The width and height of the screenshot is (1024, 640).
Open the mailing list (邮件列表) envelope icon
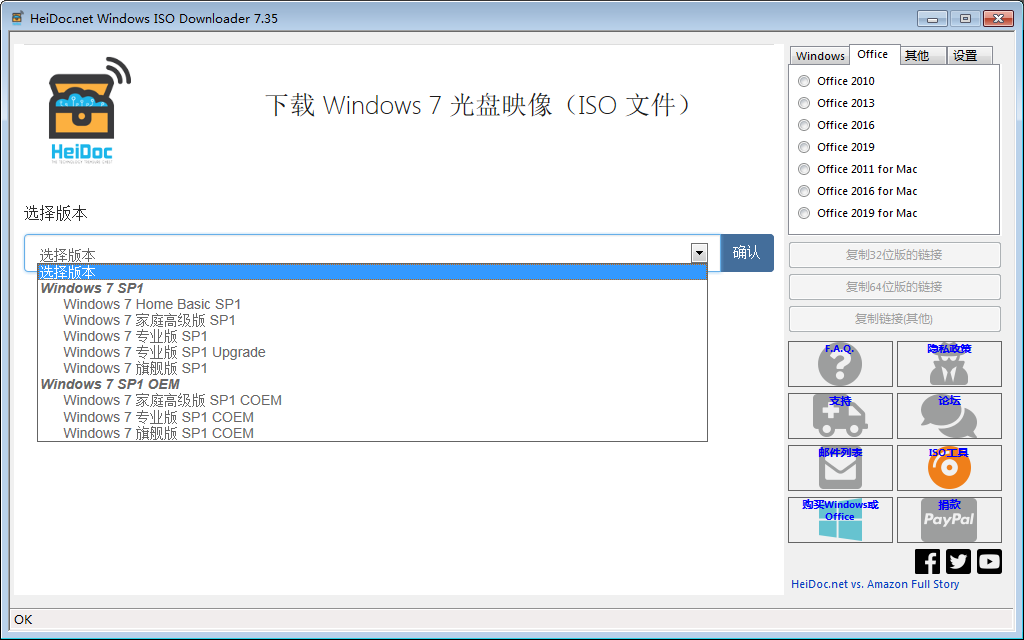840,468
